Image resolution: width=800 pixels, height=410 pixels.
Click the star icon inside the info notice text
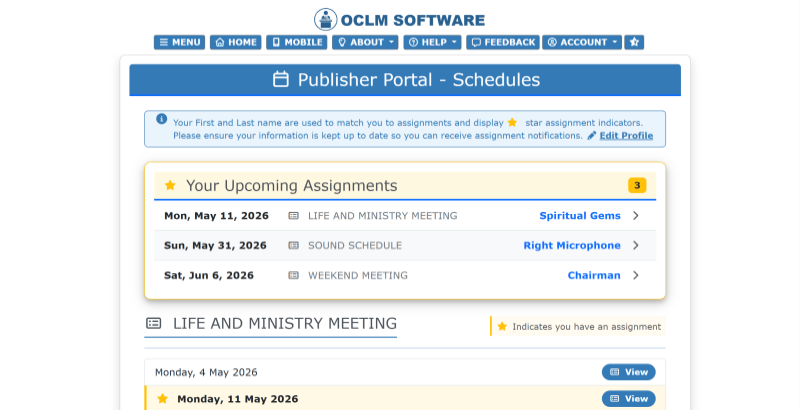[x=512, y=122]
